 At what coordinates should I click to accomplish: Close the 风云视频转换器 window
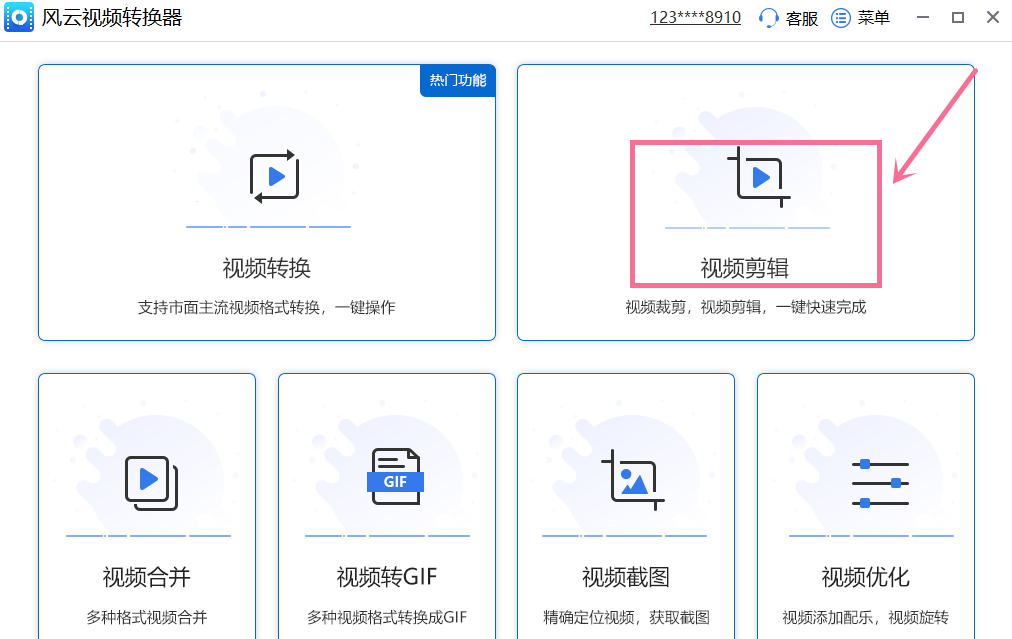pos(993,17)
